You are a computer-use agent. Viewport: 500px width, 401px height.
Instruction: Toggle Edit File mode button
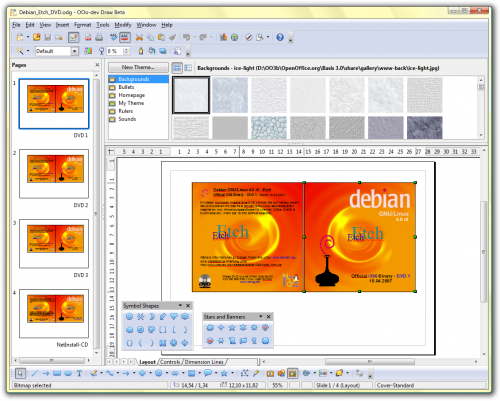pos(73,37)
